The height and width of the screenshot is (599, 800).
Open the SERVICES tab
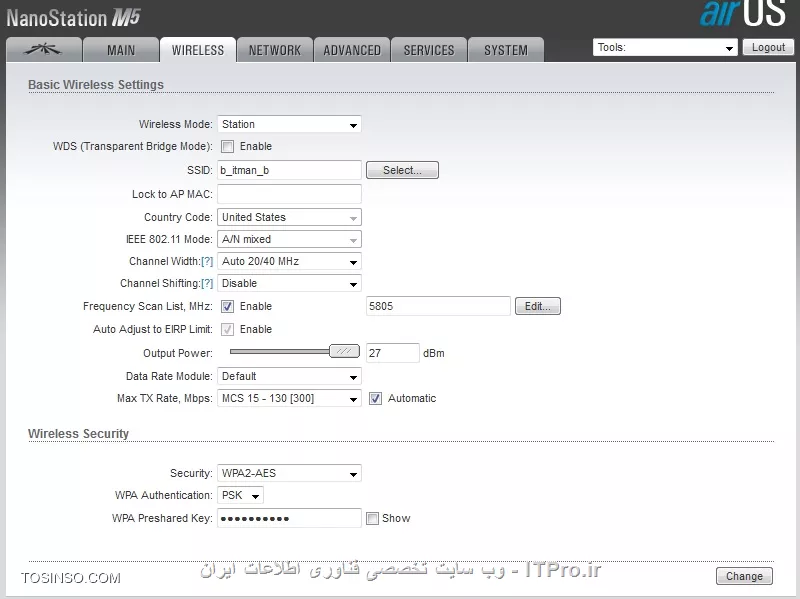pyautogui.click(x=429, y=50)
